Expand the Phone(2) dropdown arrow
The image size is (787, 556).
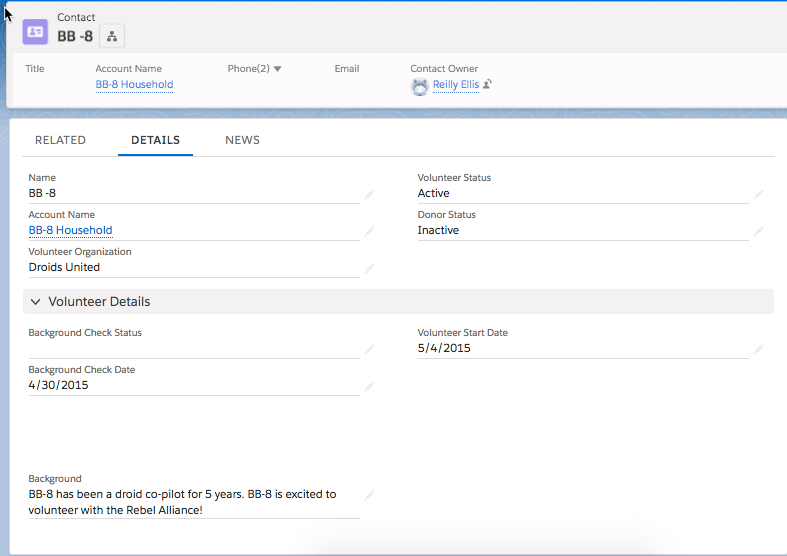coord(277,69)
